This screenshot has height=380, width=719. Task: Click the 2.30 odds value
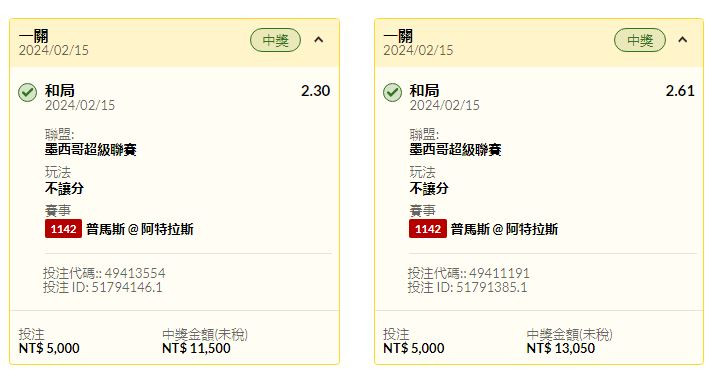tap(315, 91)
